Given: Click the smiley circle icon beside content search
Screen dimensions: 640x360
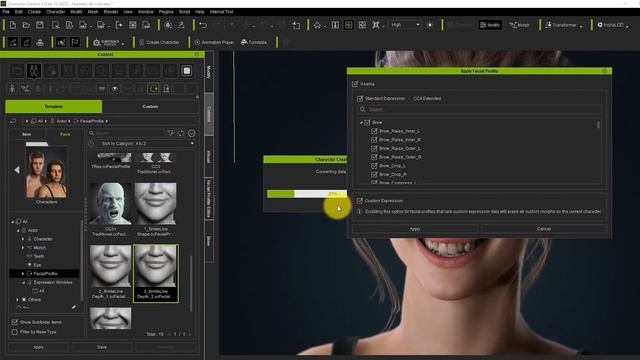Looking at the screenshot, I should pyautogui.click(x=191, y=133).
